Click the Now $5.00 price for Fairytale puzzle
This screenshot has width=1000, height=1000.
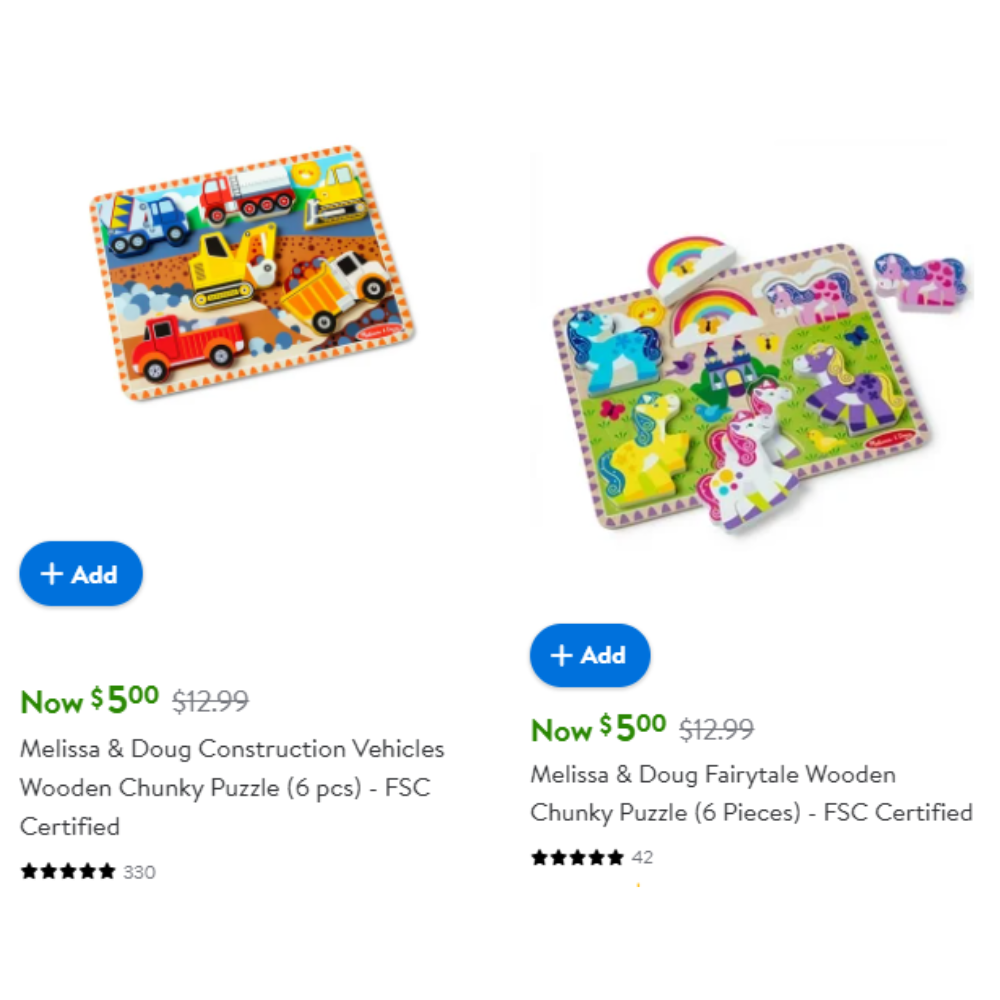point(599,728)
